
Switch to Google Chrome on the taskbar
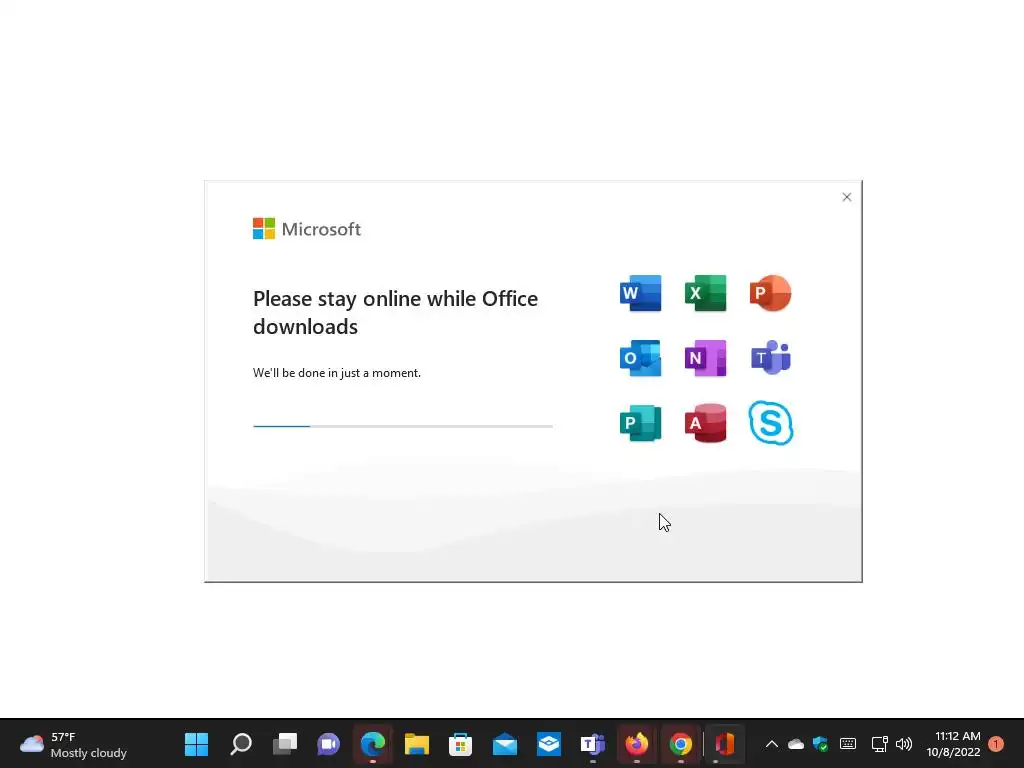click(x=680, y=744)
